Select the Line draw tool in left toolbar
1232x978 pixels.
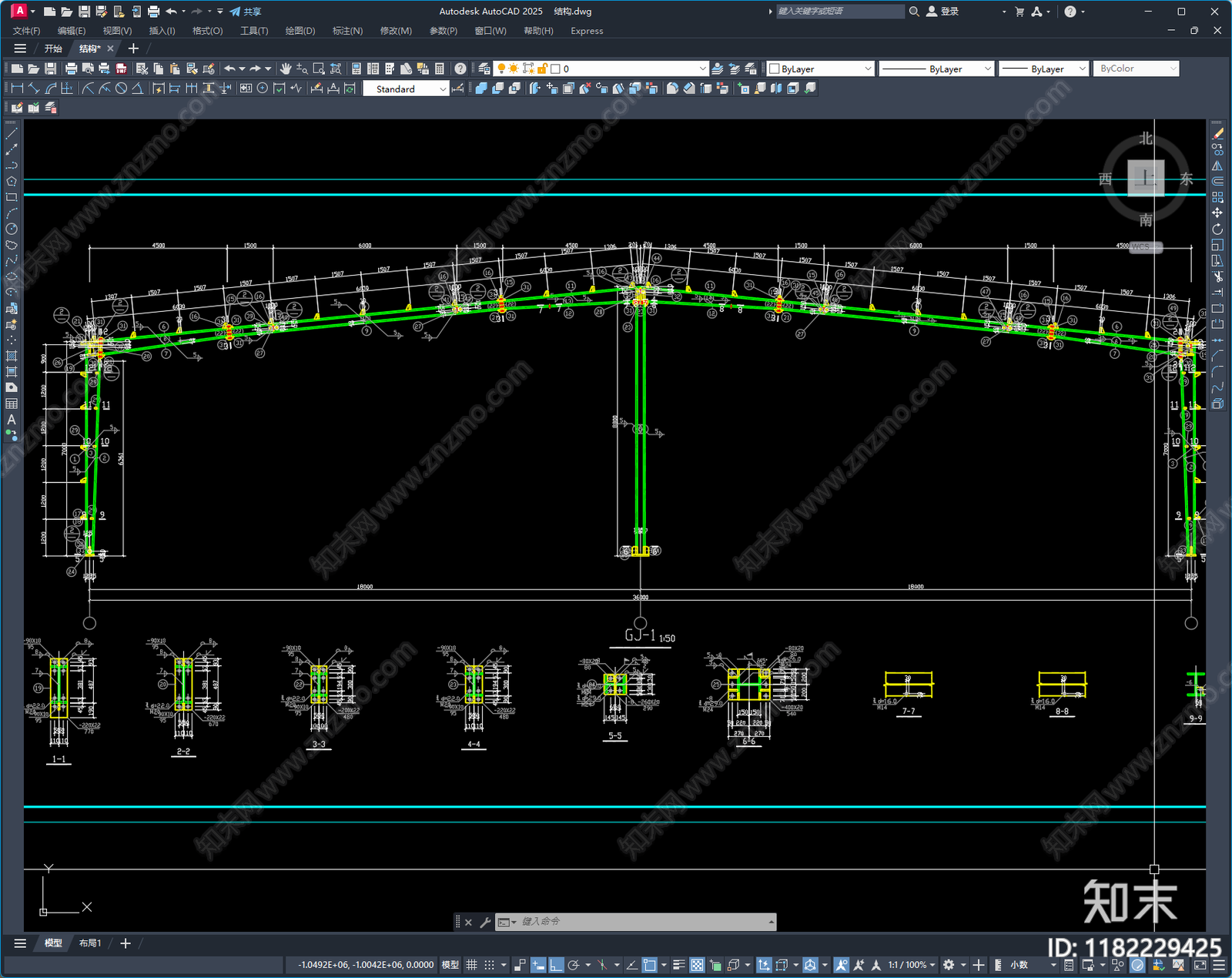pyautogui.click(x=12, y=133)
